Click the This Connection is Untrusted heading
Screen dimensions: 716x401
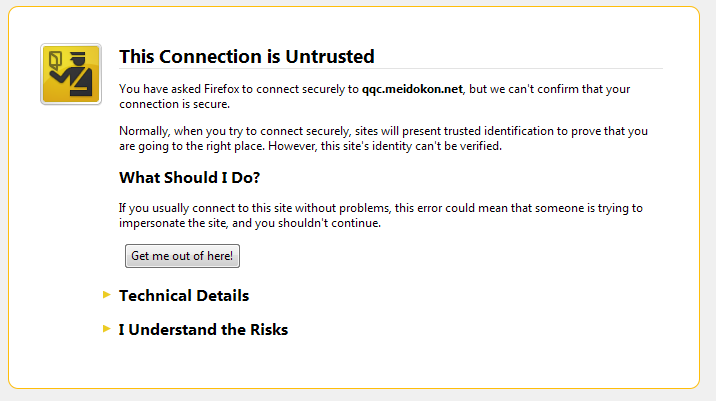pos(246,56)
